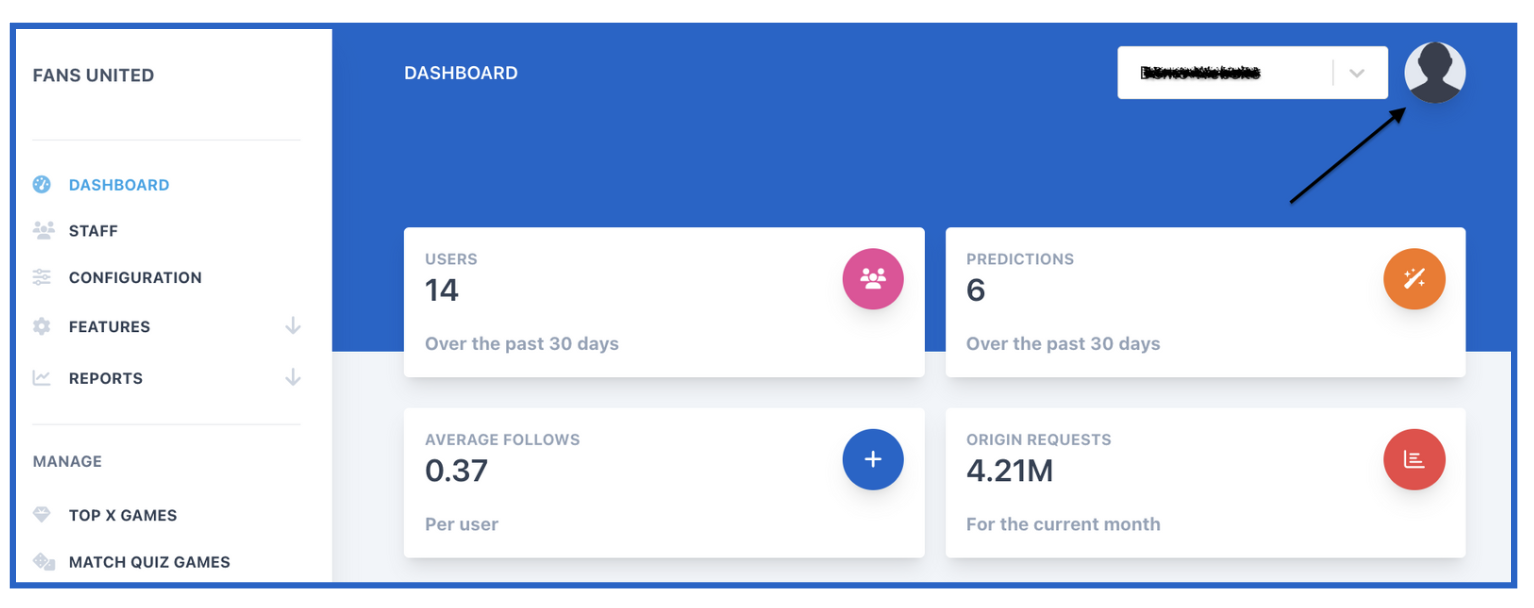The image size is (1534, 608).
Task: Click the Reports chart icon
Action: coord(42,378)
